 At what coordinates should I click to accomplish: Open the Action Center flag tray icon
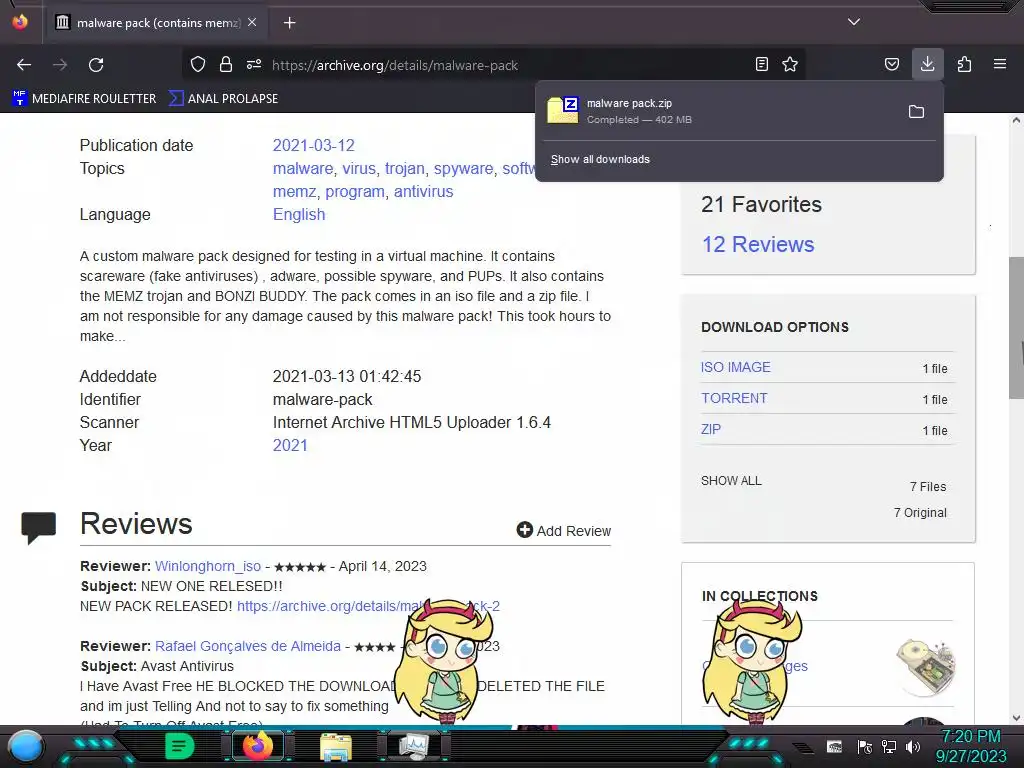(865, 746)
